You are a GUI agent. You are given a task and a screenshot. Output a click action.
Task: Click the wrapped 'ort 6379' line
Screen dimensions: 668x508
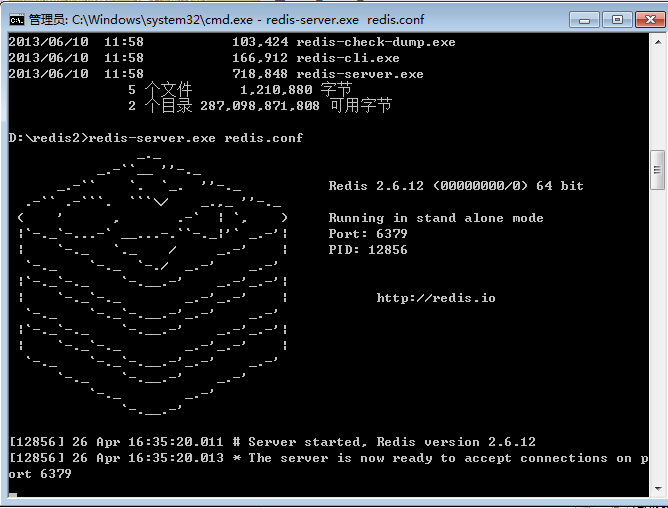[40, 474]
